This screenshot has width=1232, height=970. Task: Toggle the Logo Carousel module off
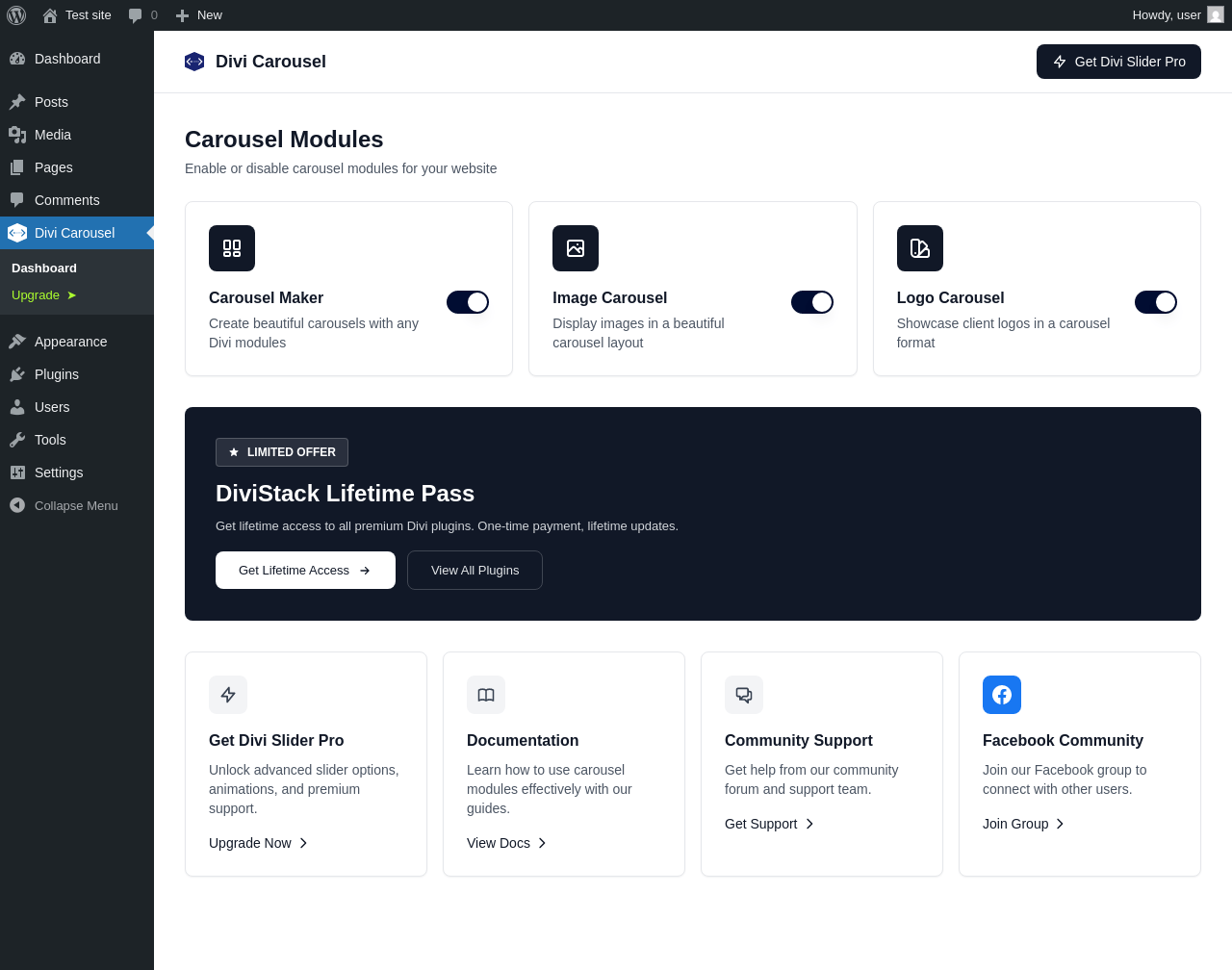[x=1156, y=302]
